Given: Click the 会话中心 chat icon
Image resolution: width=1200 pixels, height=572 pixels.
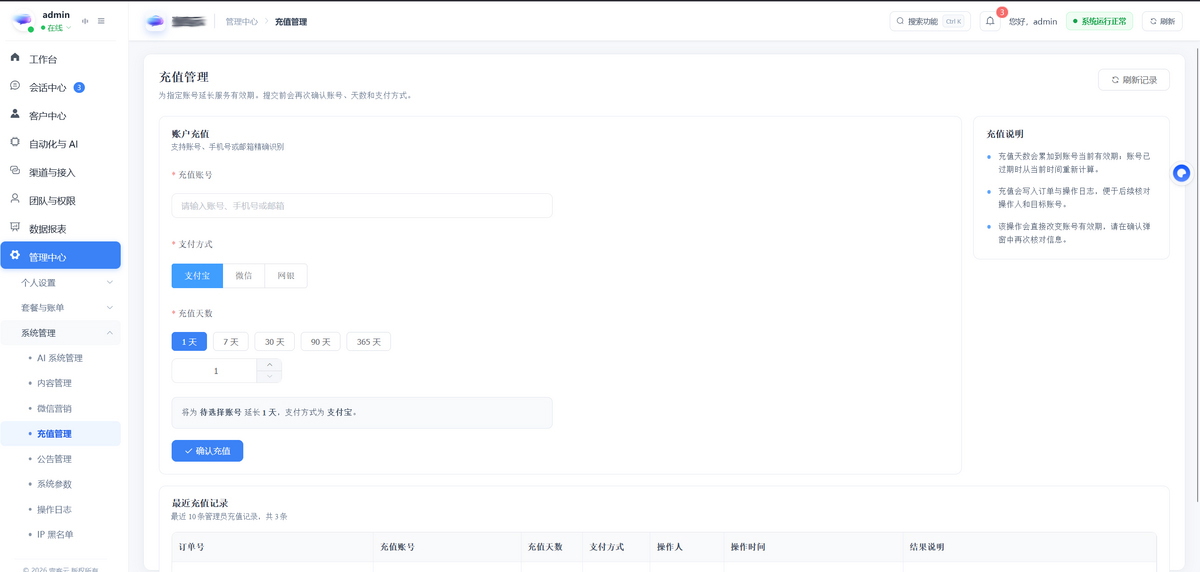Looking at the screenshot, I should tap(15, 86).
